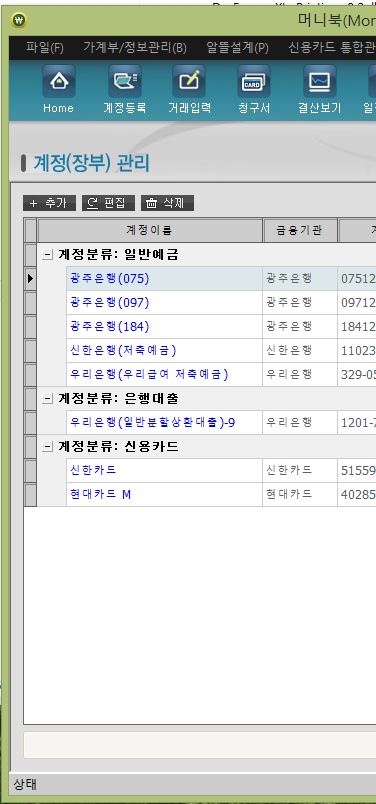376x804 pixels.
Task: Collapse the 신용카드 account group
Action: 48,447
